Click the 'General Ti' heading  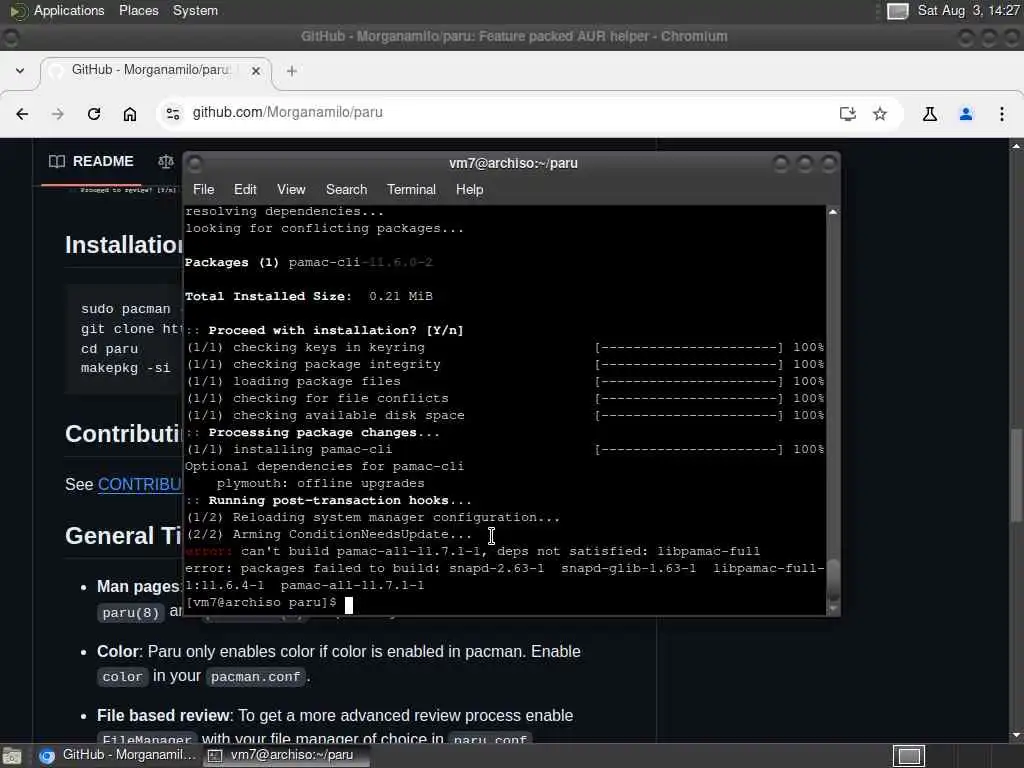coord(123,536)
